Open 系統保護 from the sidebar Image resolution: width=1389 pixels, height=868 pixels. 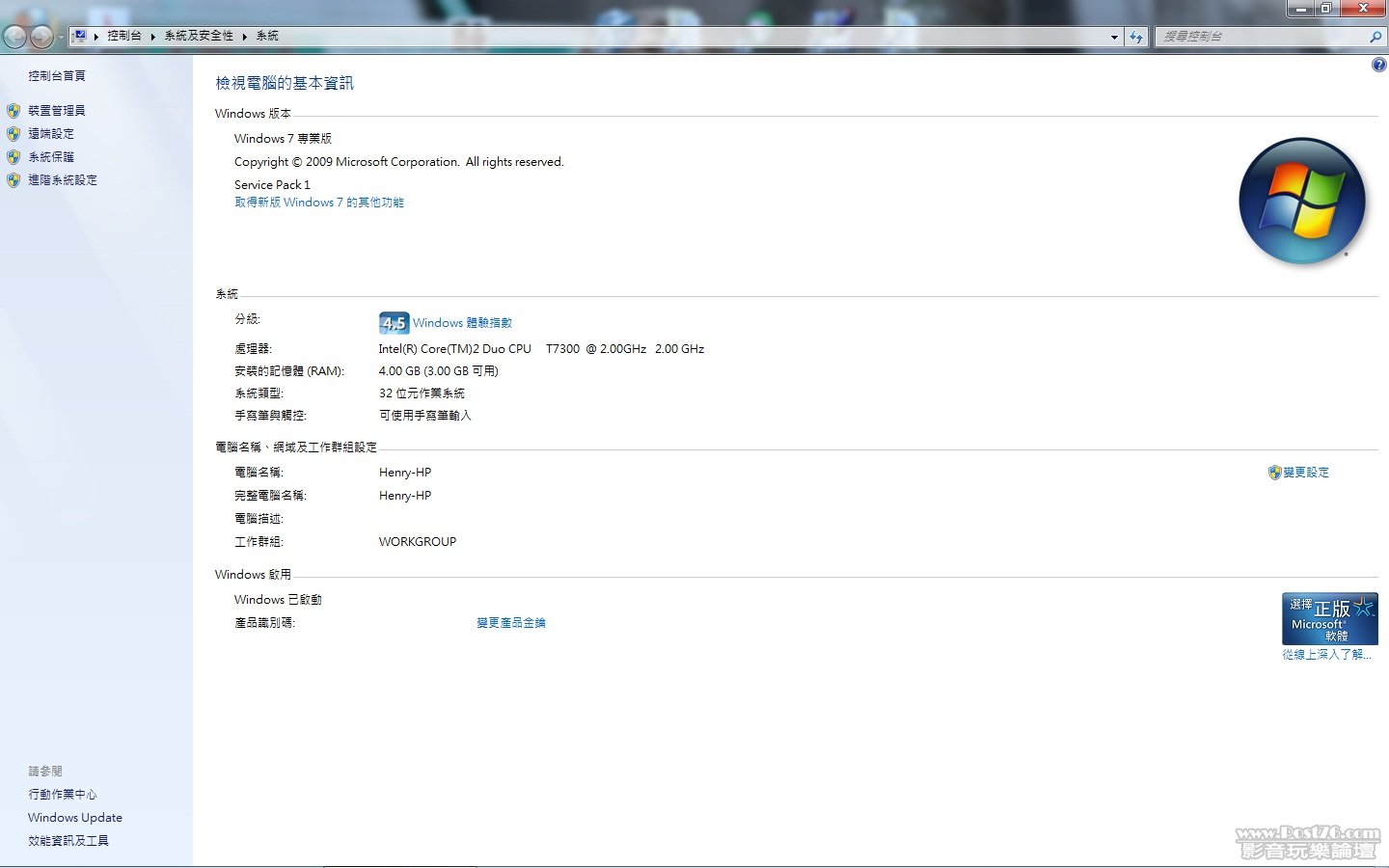[x=51, y=157]
